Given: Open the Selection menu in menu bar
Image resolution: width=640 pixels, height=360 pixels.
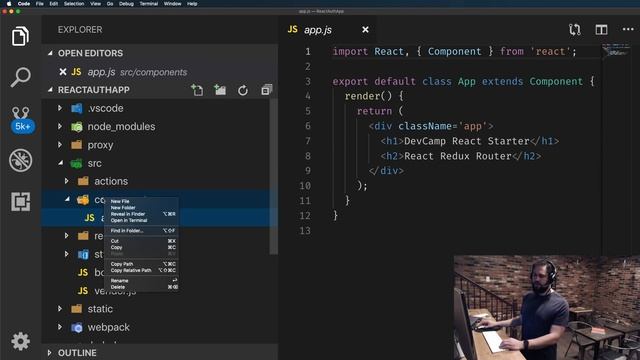Looking at the screenshot, I should tap(74, 4).
